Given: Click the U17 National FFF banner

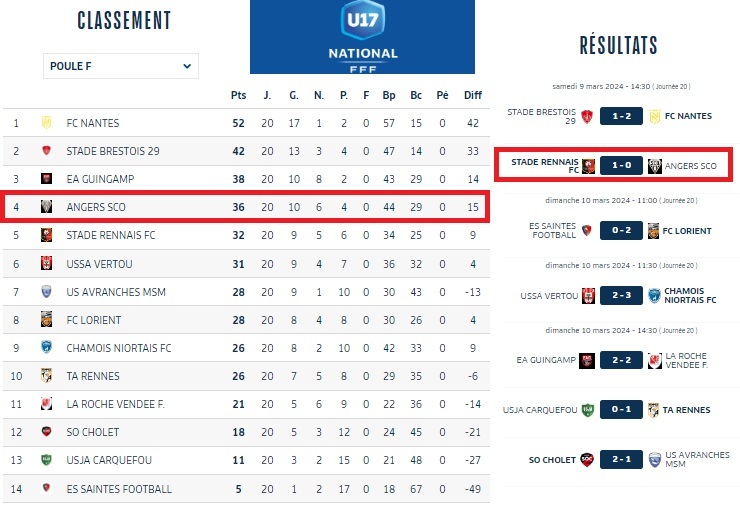Looking at the screenshot, I should coord(363,37).
